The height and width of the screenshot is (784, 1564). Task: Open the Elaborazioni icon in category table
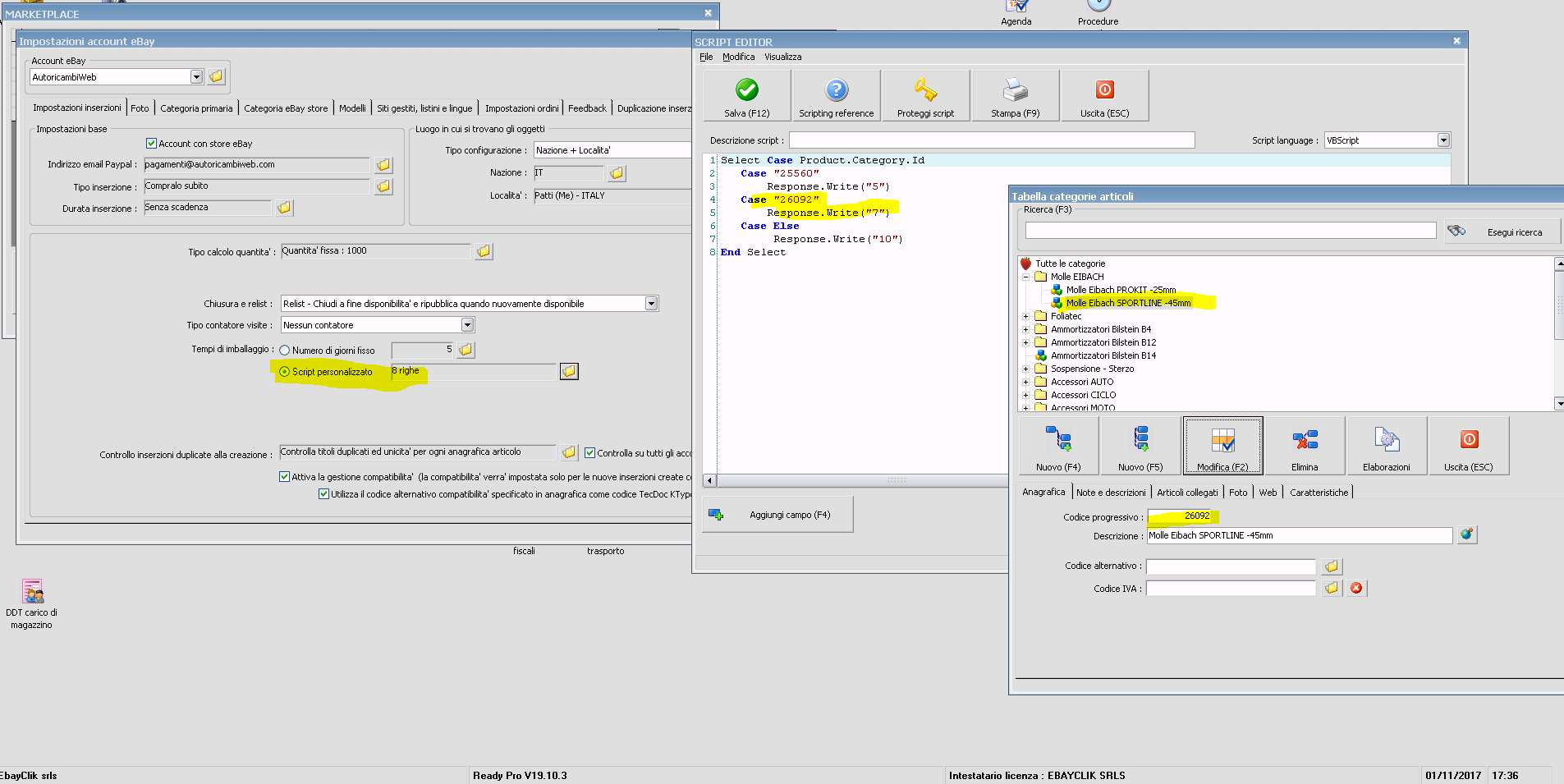tap(1387, 441)
